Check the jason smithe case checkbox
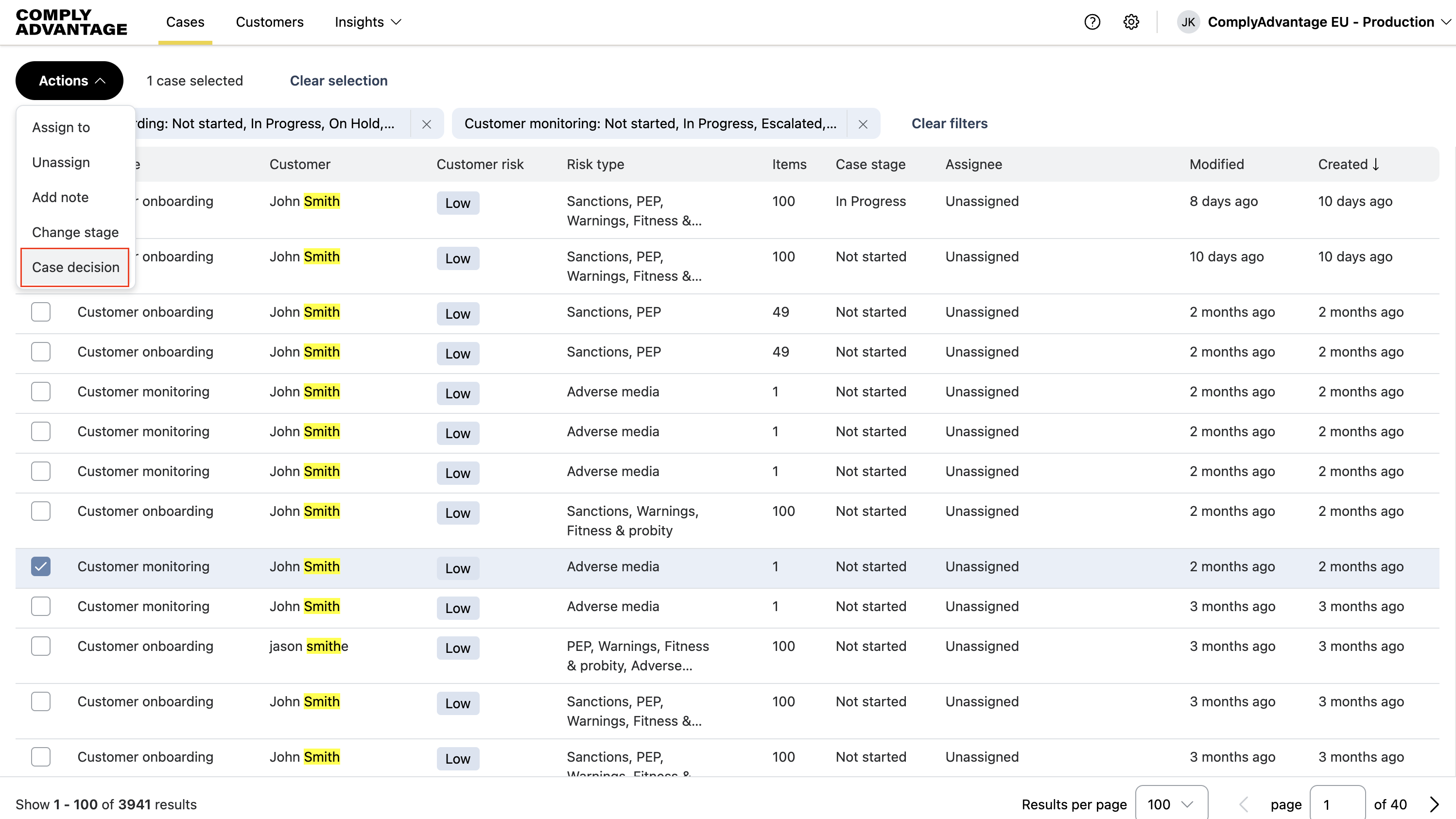The height and width of the screenshot is (819, 1456). [x=41, y=646]
